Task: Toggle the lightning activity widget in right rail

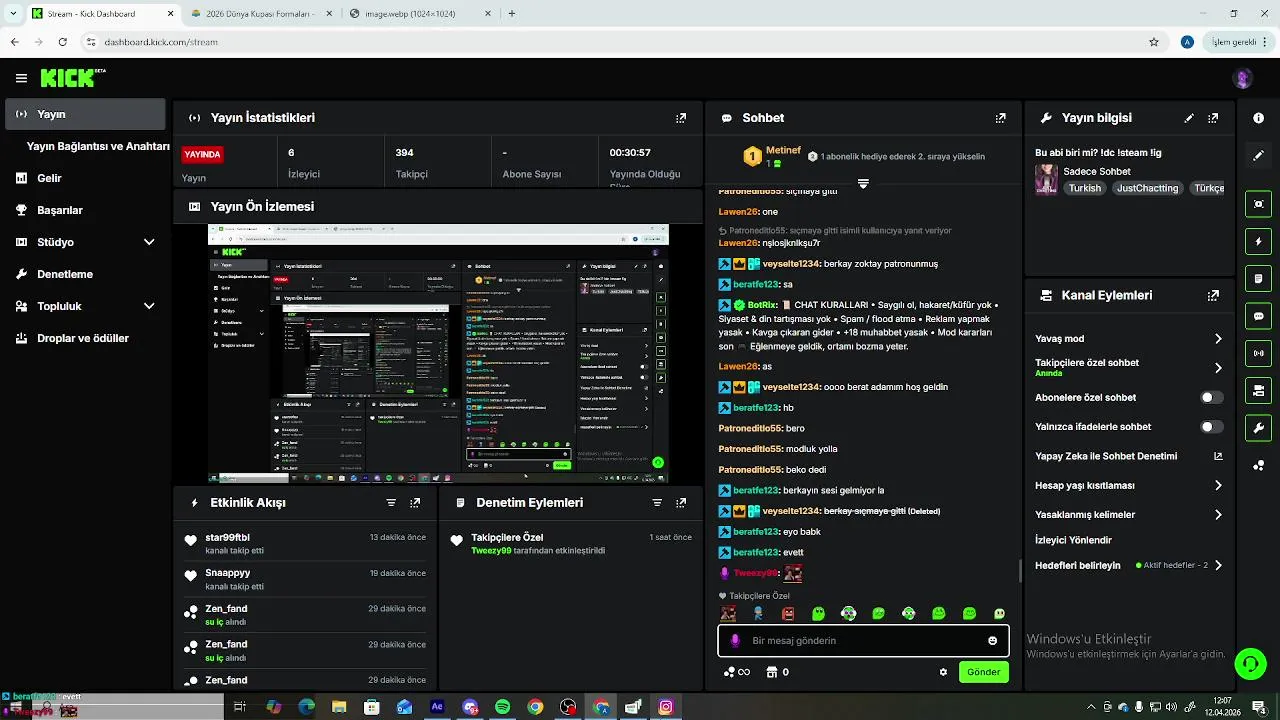Action: click(1259, 241)
